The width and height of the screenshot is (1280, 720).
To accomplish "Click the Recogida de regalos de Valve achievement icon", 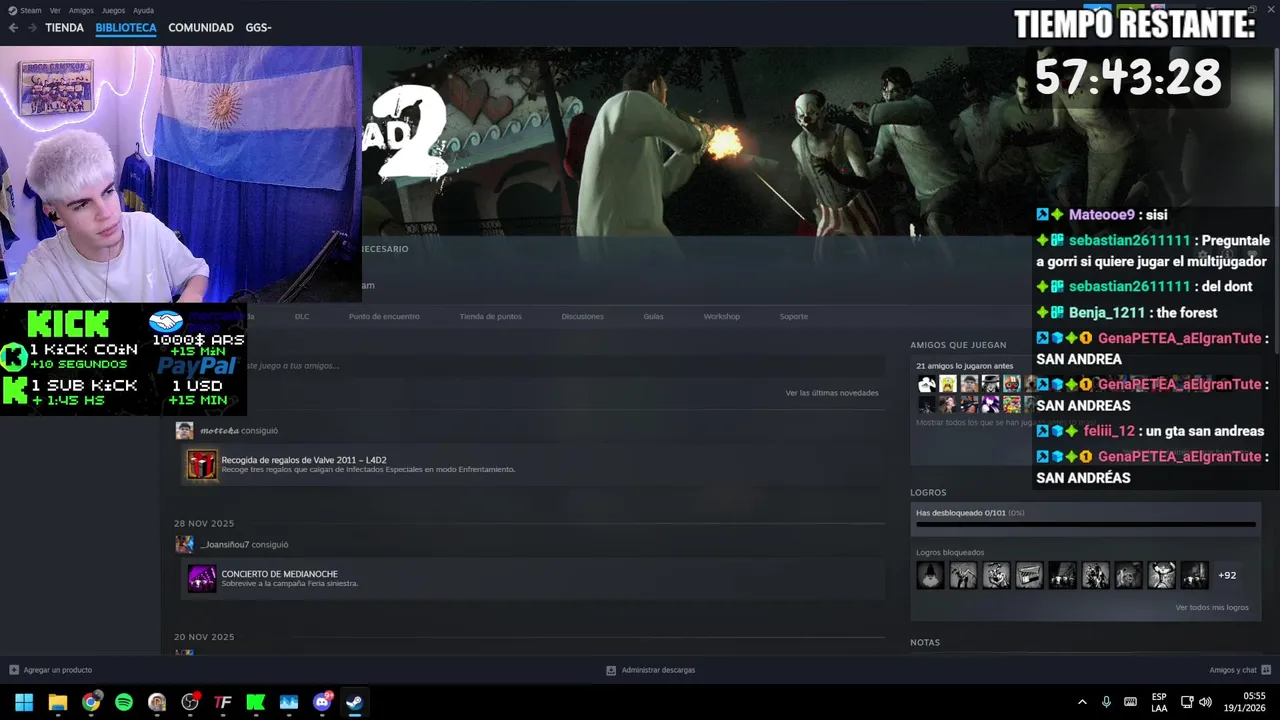I will (x=202, y=464).
